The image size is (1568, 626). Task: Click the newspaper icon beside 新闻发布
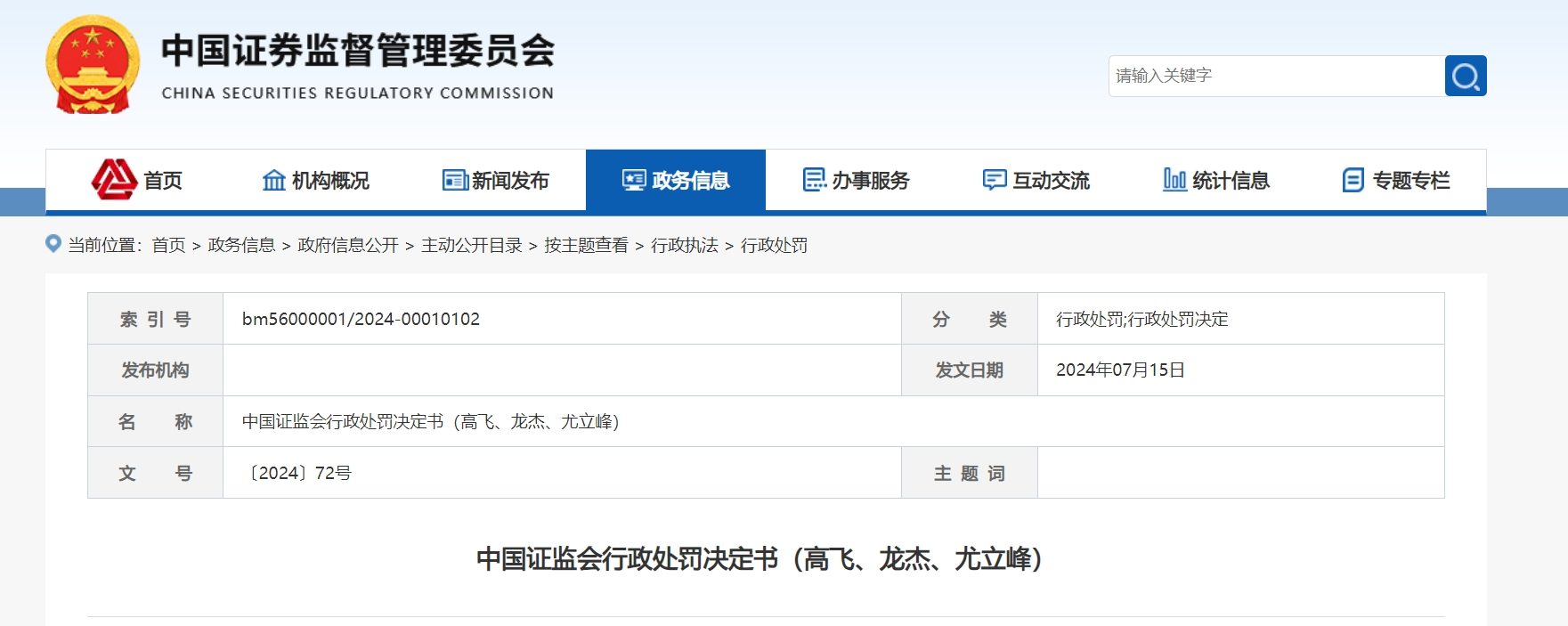455,180
